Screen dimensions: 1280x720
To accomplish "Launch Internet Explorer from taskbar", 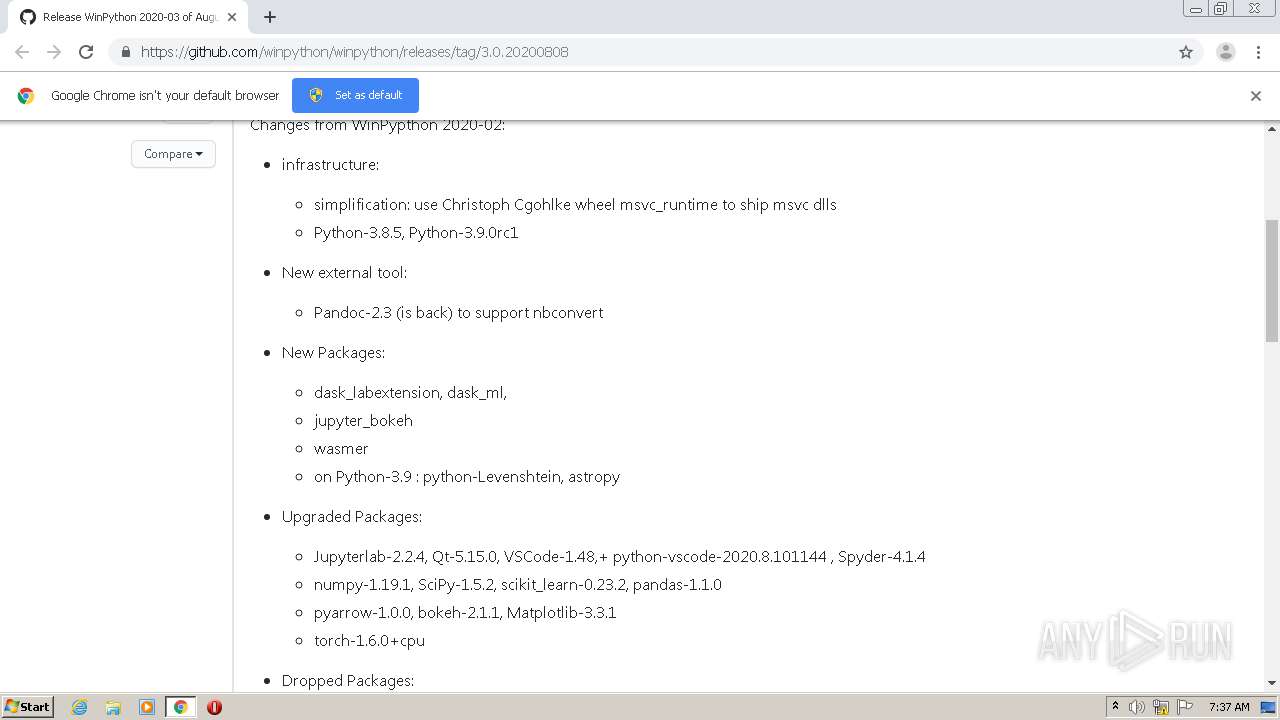I will pos(79,707).
